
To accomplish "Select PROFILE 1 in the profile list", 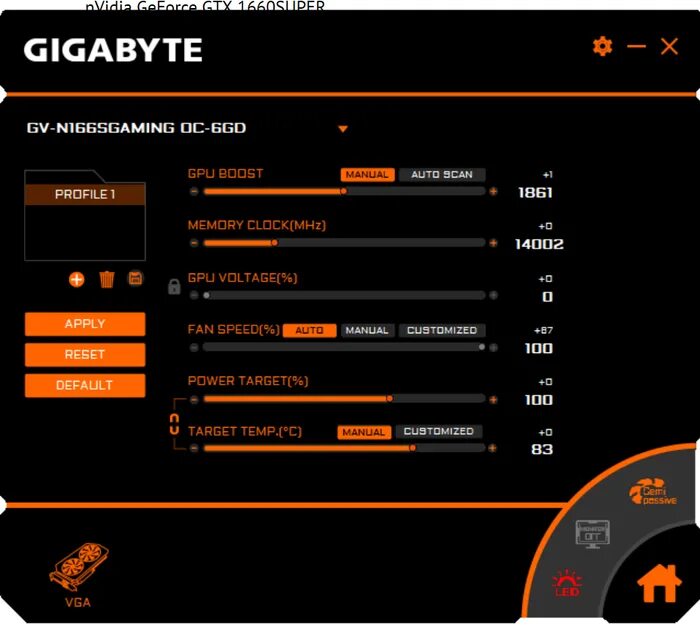I will (85, 194).
